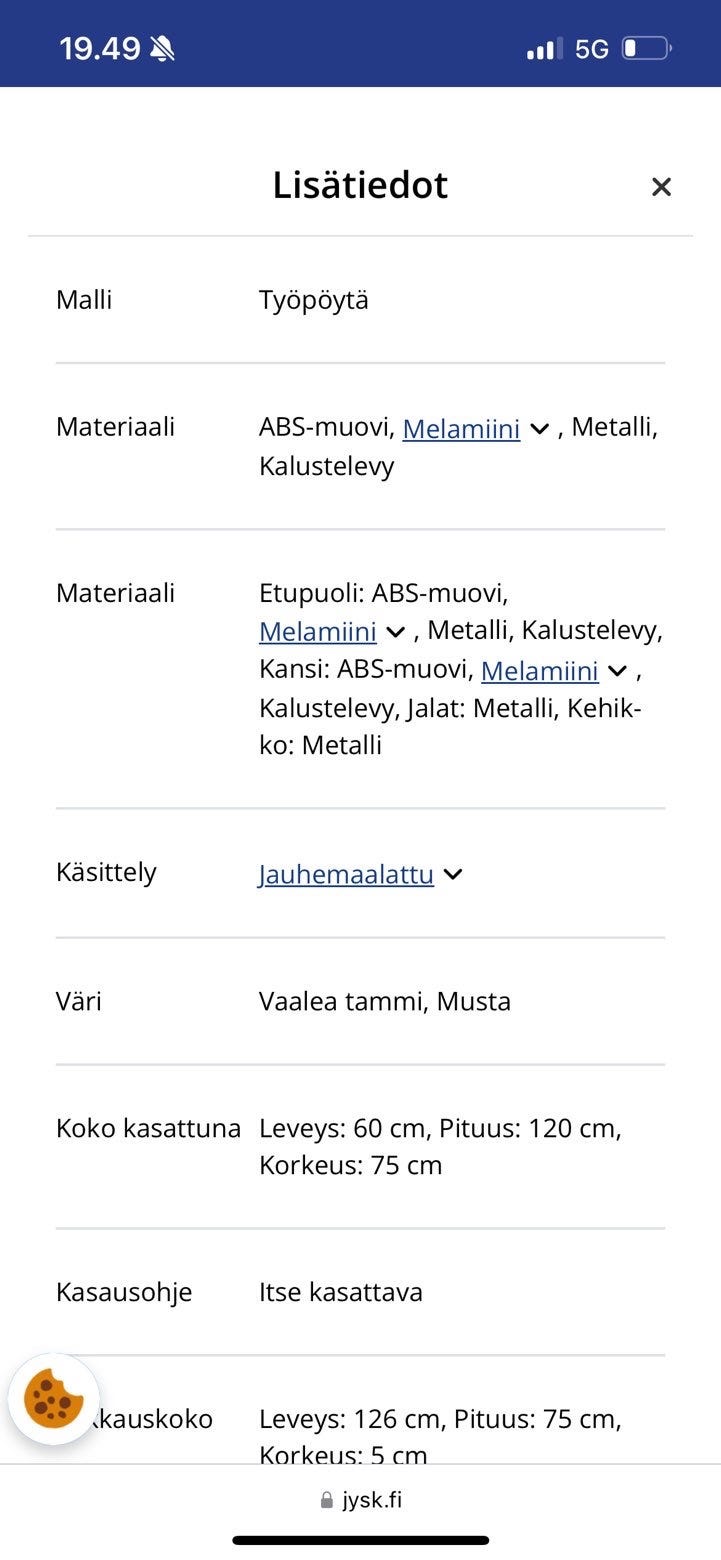The image size is (721, 1560).
Task: Click the padlock icon beside jysk.fi
Action: tap(325, 1499)
